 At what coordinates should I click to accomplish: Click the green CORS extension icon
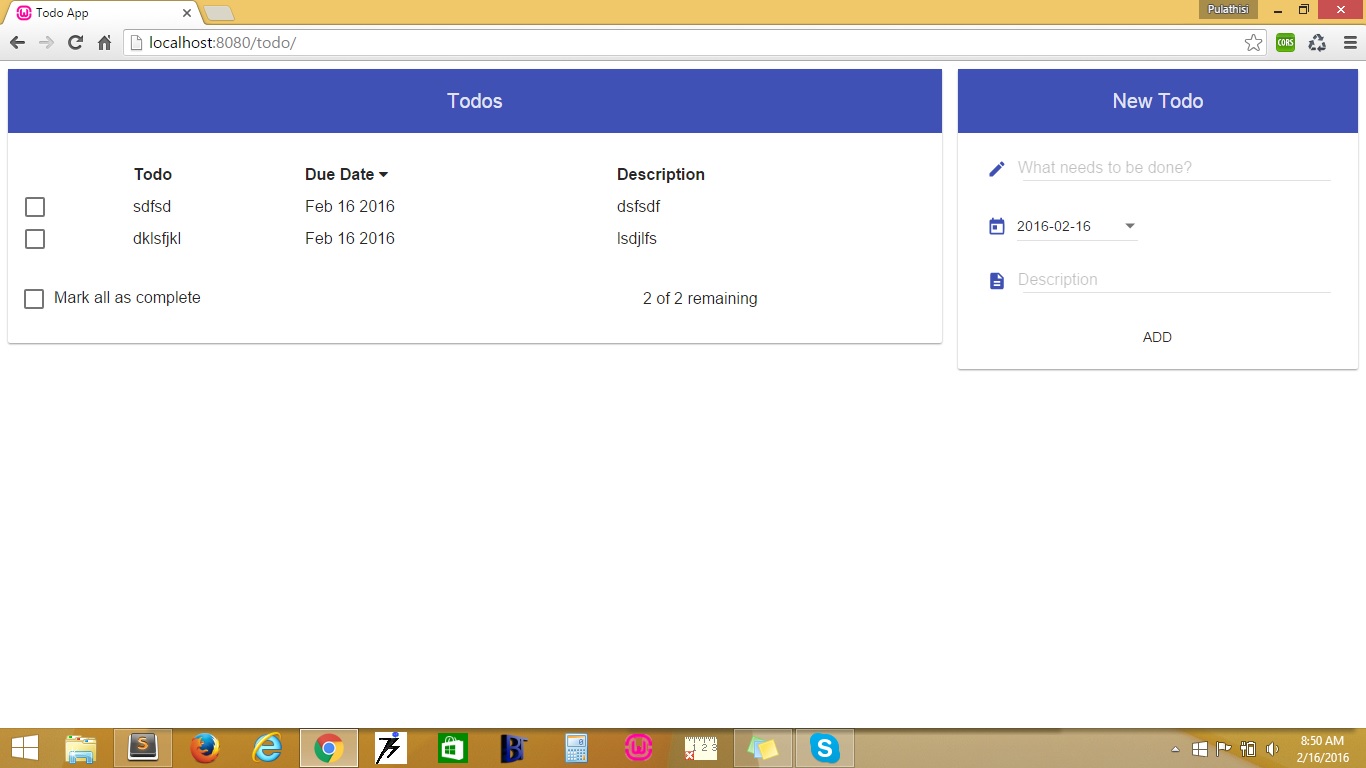tap(1286, 42)
